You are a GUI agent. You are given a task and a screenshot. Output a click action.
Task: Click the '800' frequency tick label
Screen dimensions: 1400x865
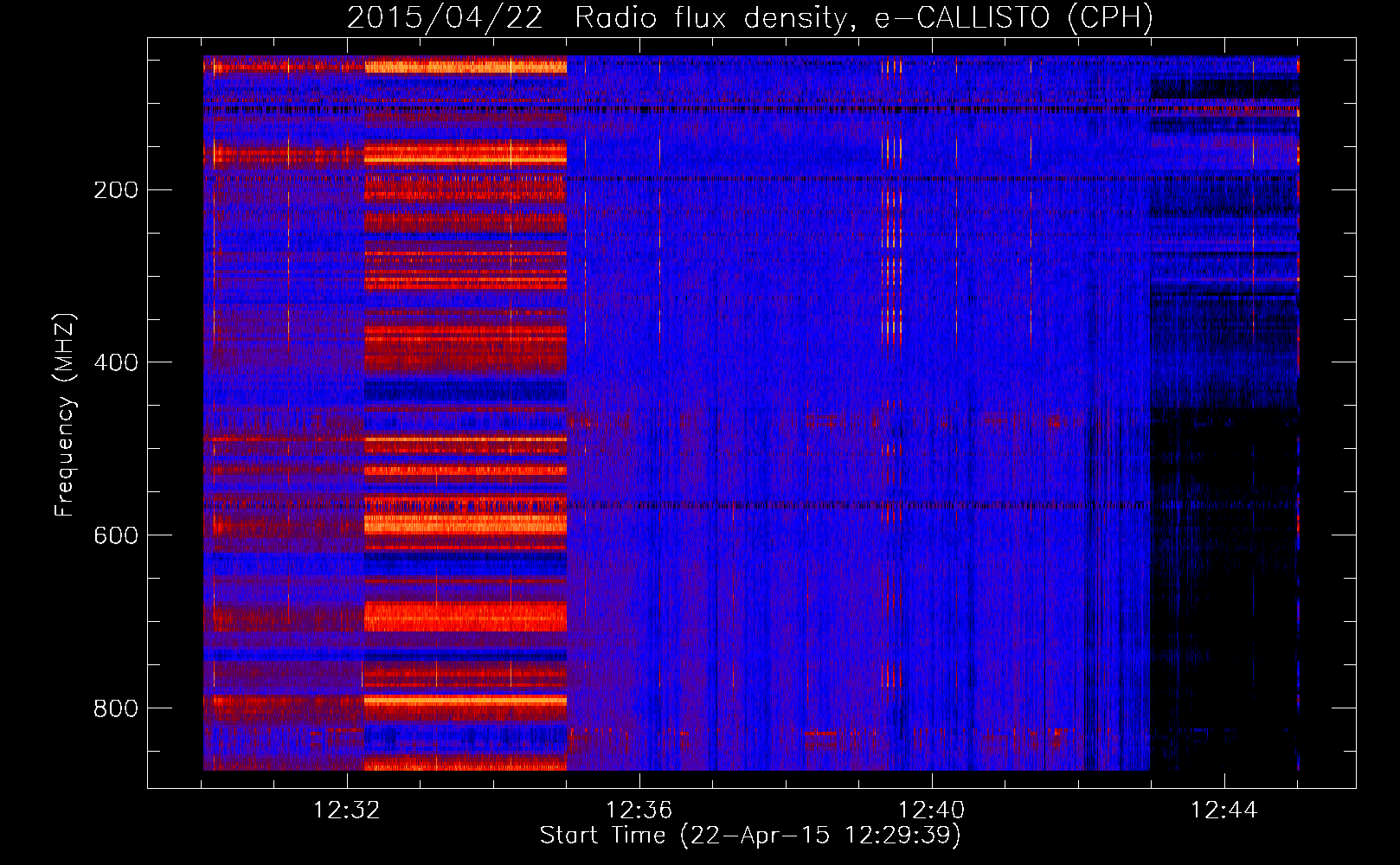pyautogui.click(x=116, y=708)
